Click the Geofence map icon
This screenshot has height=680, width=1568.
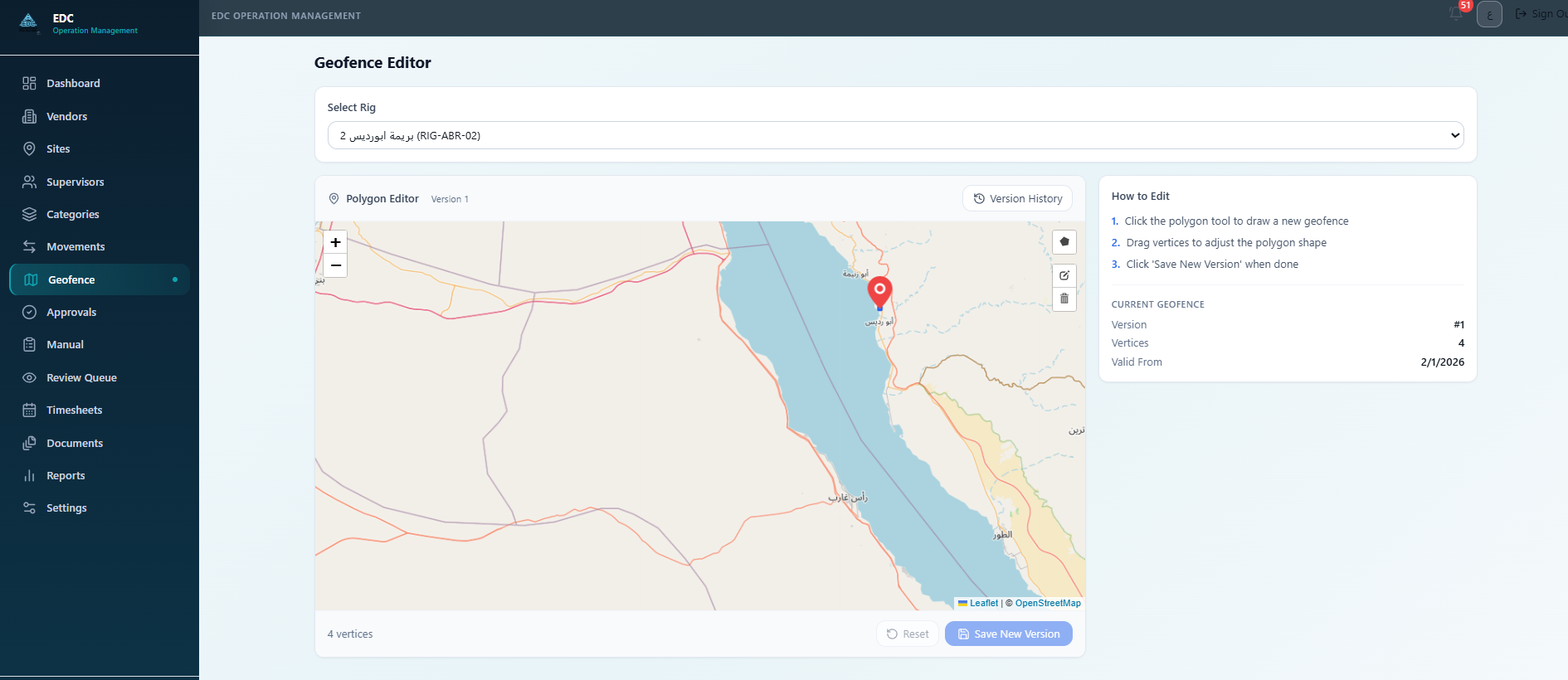[x=31, y=279]
